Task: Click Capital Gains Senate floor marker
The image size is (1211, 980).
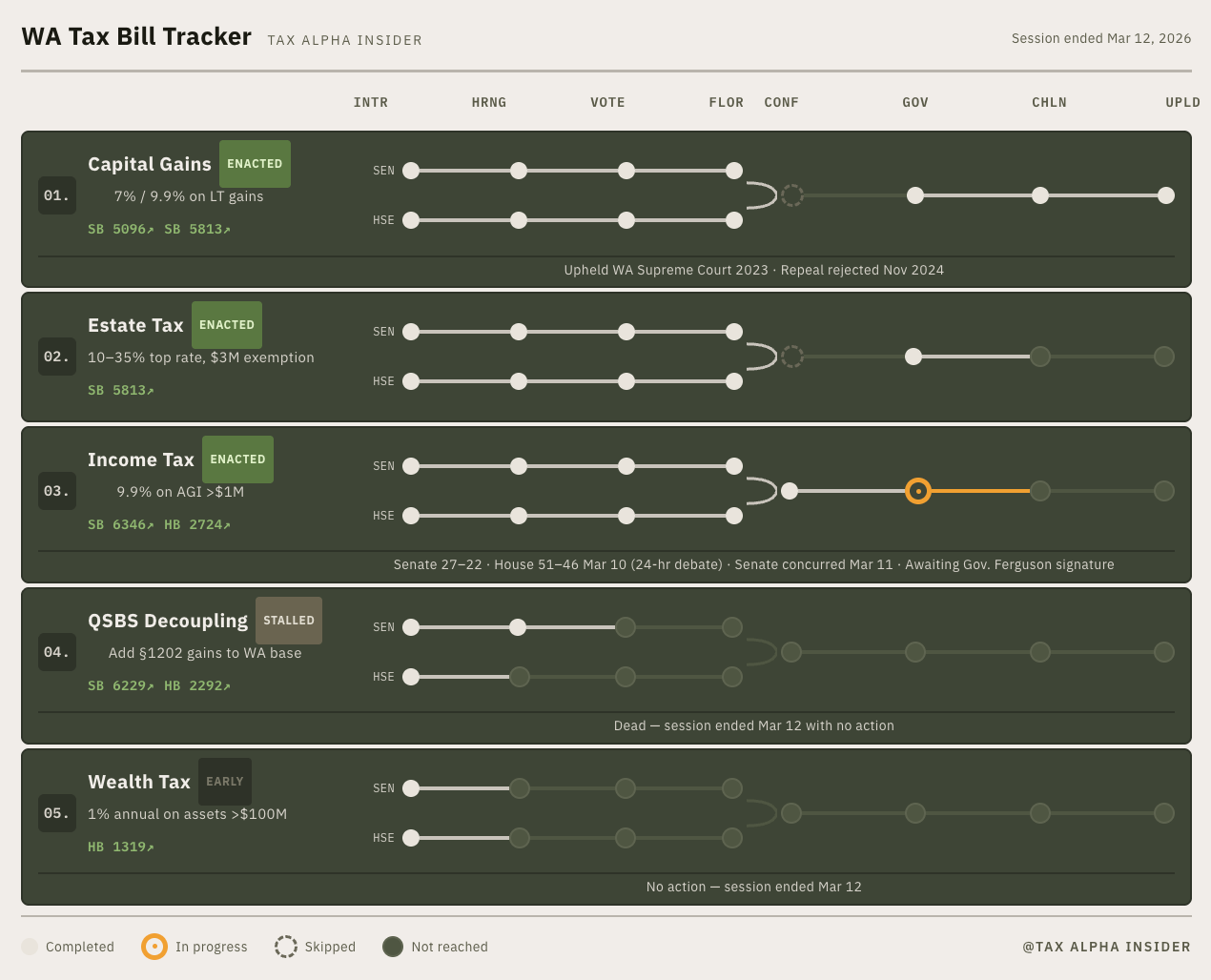Action: 734,171
